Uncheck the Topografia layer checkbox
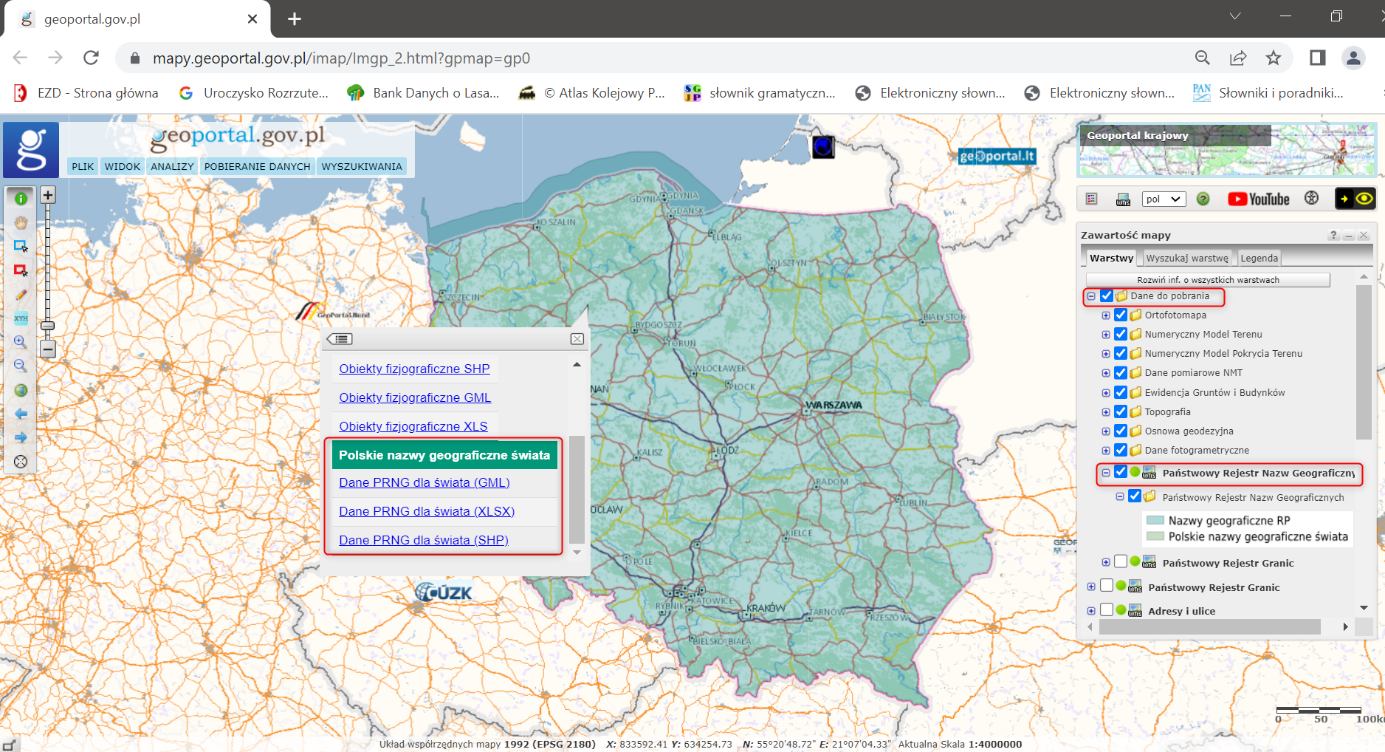The height and width of the screenshot is (752, 1385). click(1120, 411)
